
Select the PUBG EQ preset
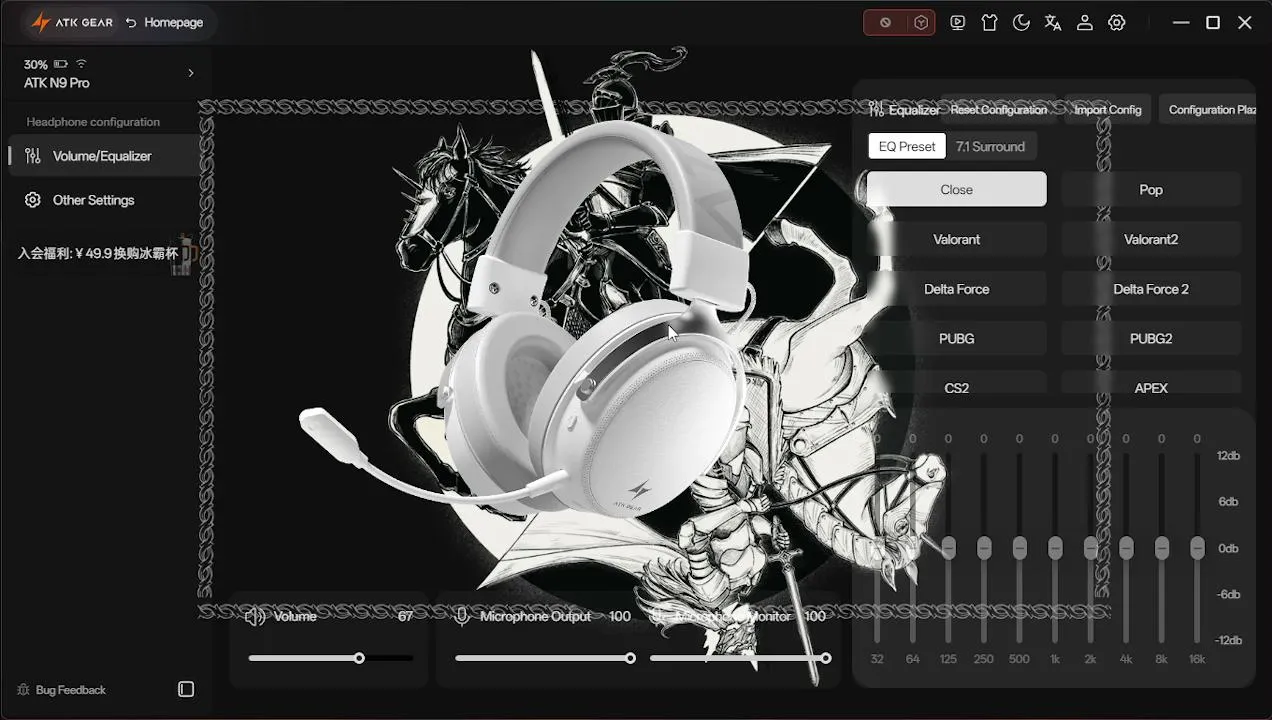coord(957,338)
